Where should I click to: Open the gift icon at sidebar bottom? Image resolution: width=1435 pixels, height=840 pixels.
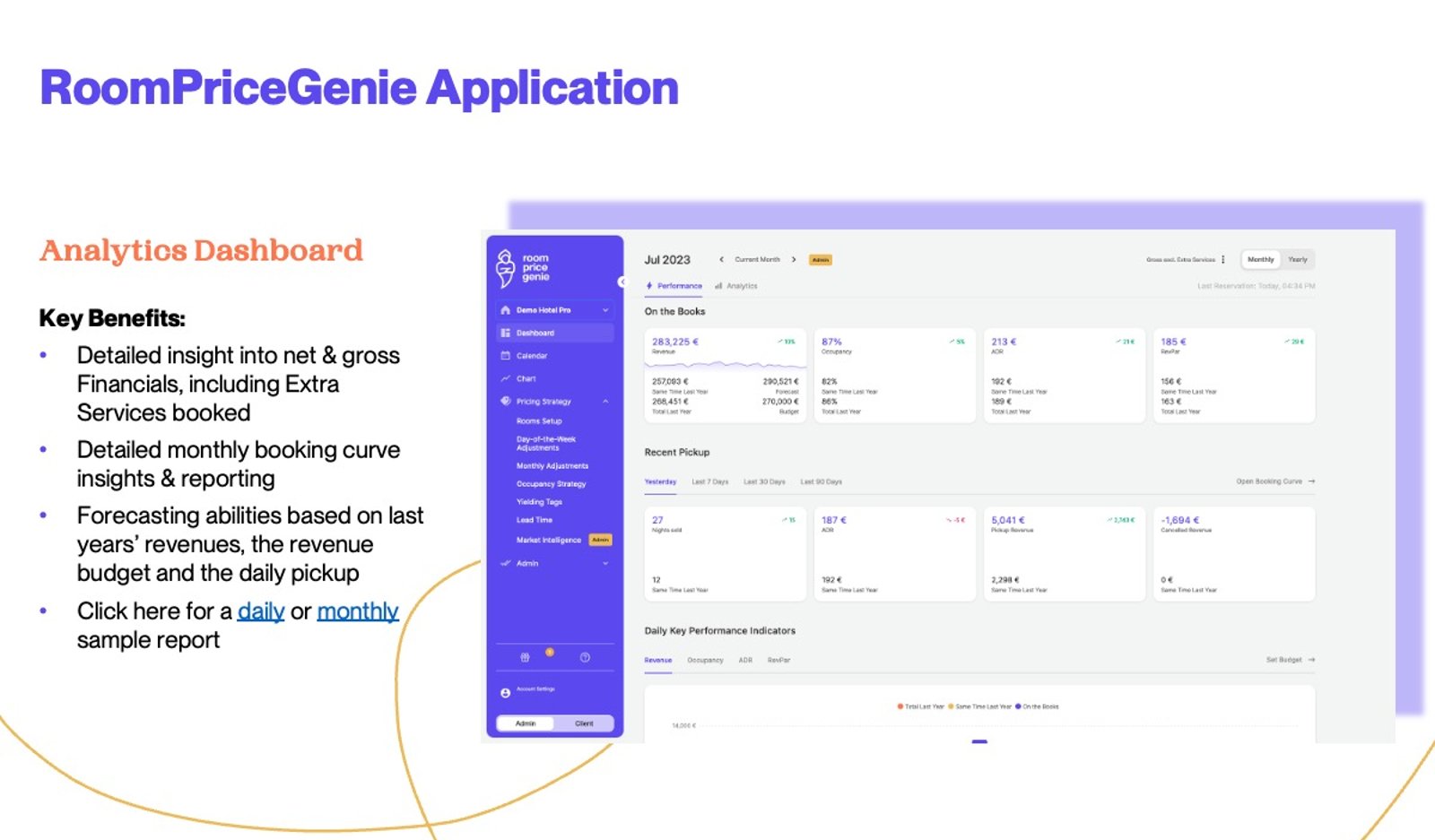pos(525,657)
